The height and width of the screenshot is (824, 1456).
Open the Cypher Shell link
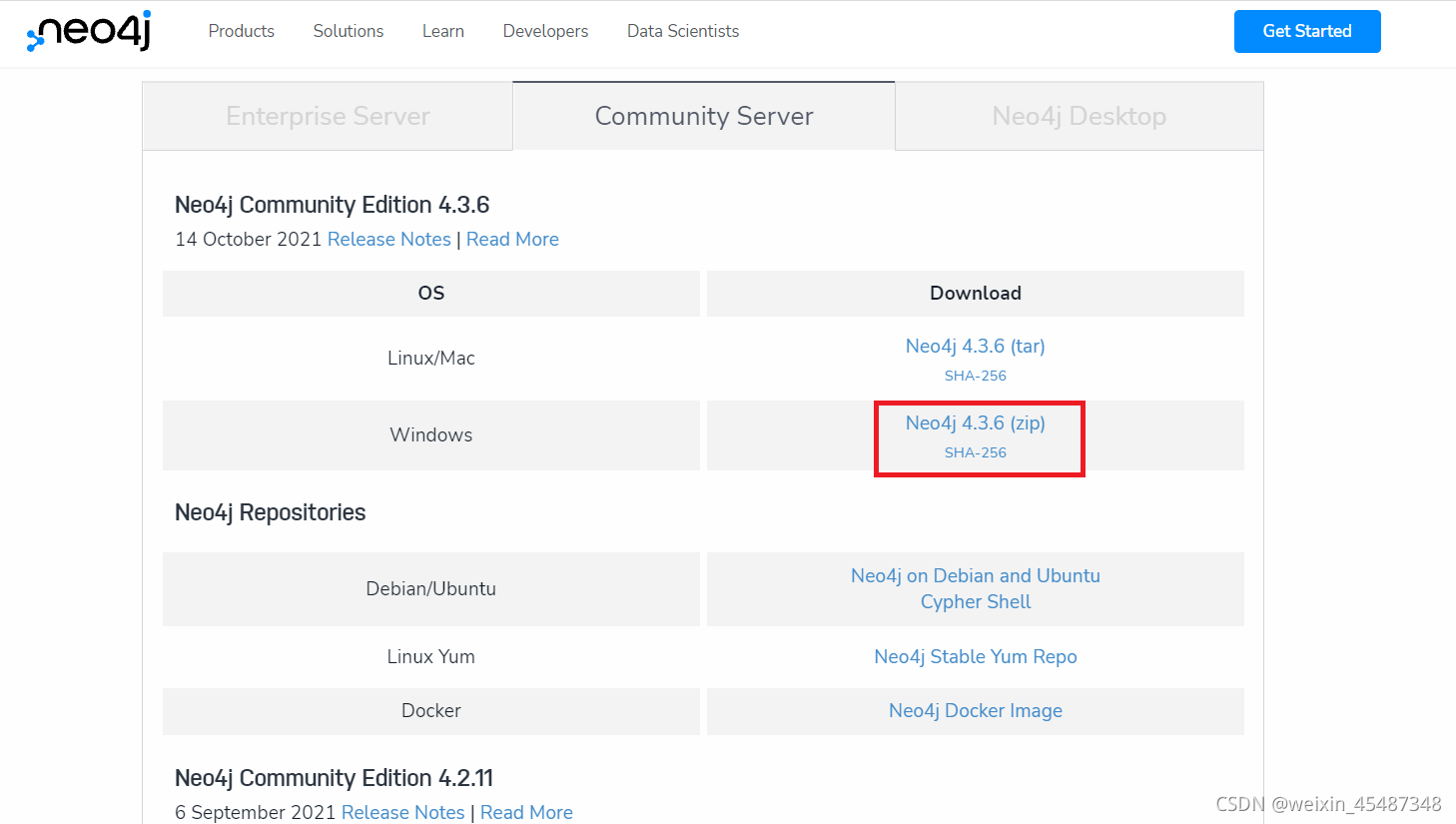coord(976,601)
